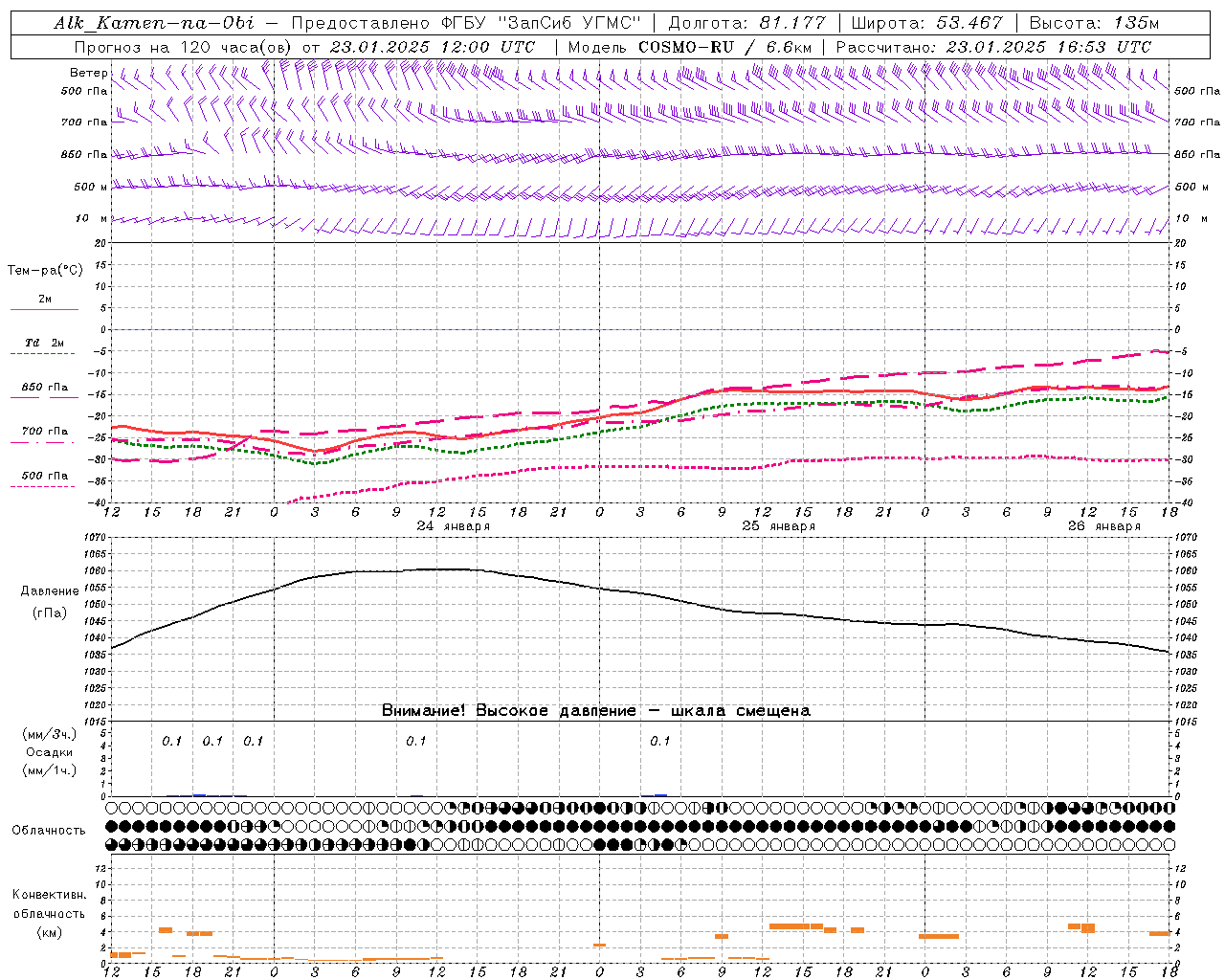
Task: Click the '26 января' date label
Action: [x=1104, y=526]
